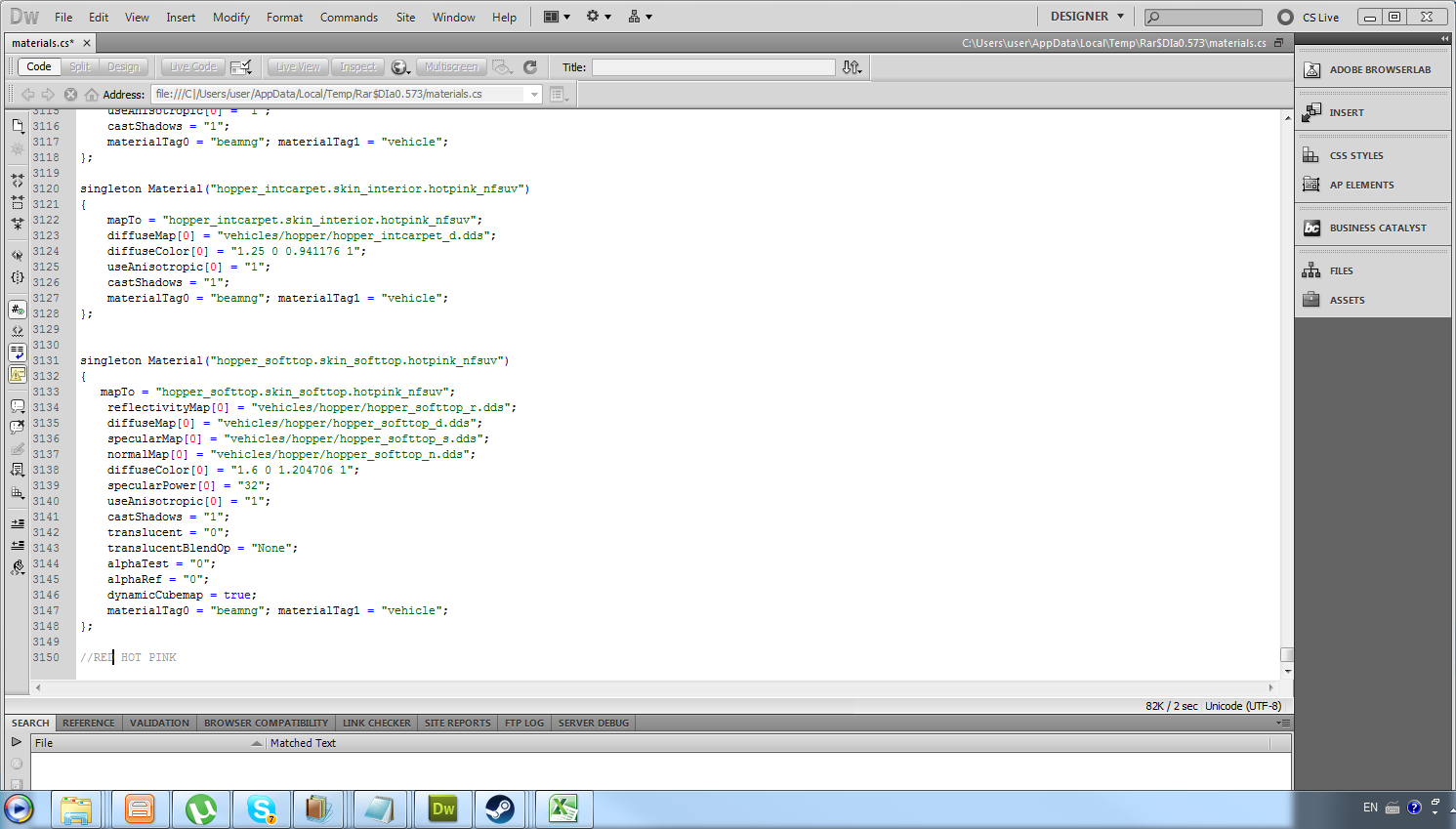Switch to Code view
The height and width of the screenshot is (829, 1456).
(x=39, y=67)
